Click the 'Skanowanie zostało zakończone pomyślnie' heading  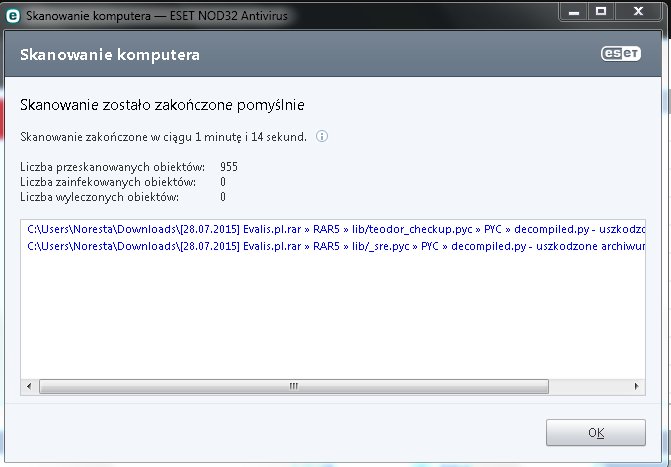click(x=162, y=105)
